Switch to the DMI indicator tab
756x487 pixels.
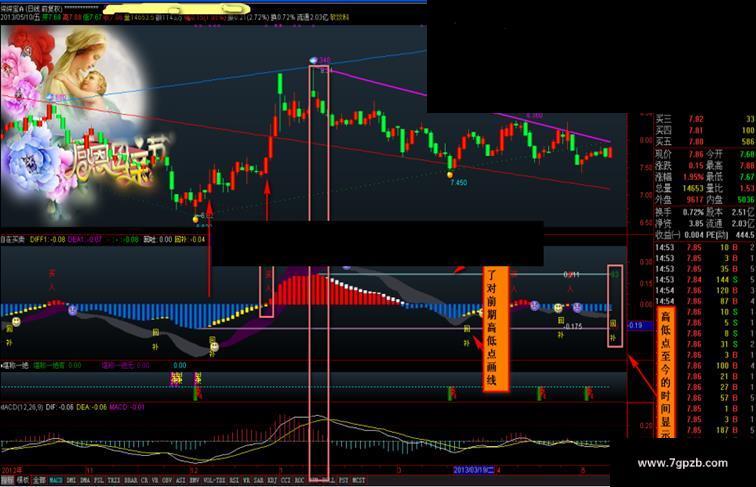(x=71, y=480)
